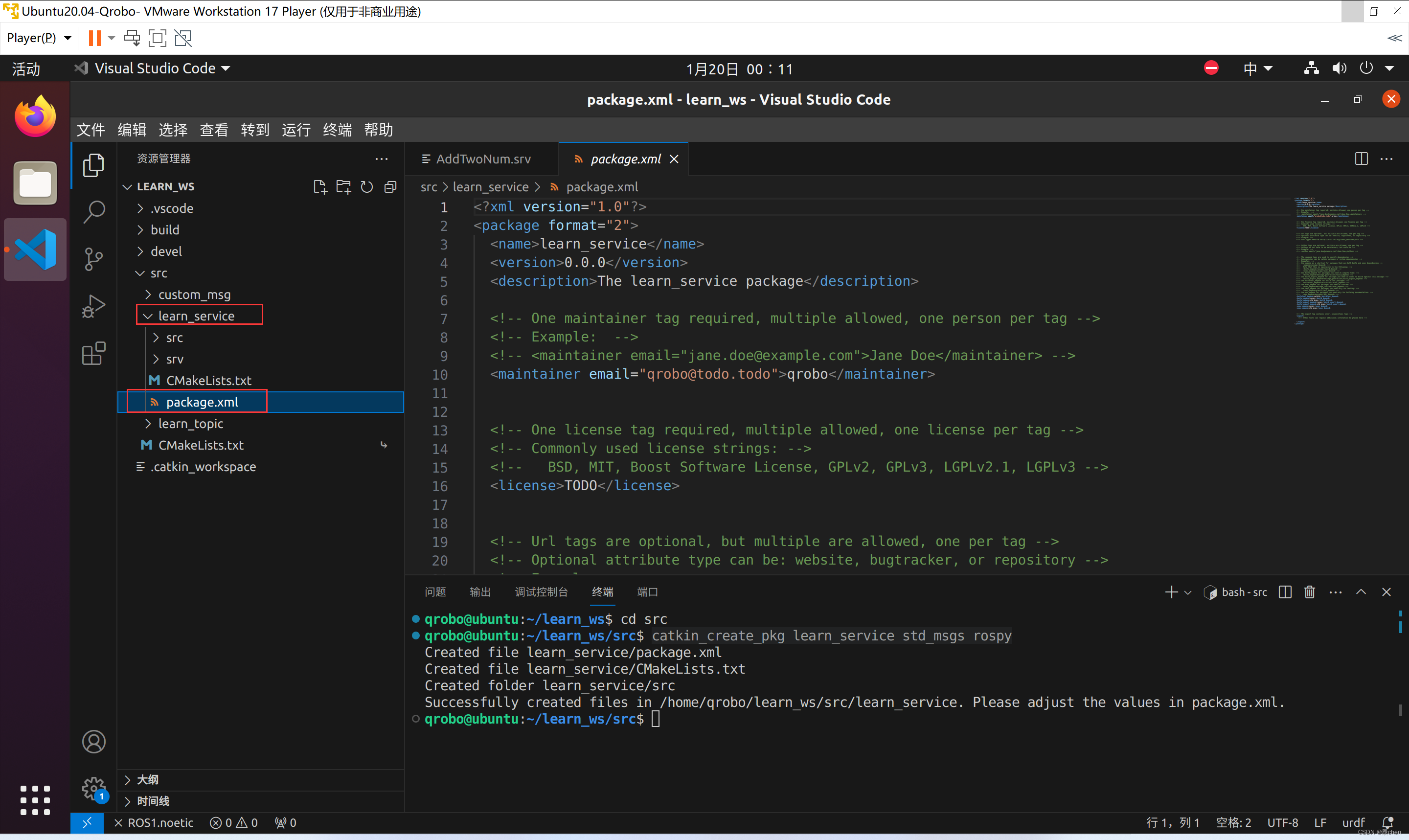Open Run and Debug view
The width and height of the screenshot is (1409, 840).
[x=93, y=306]
